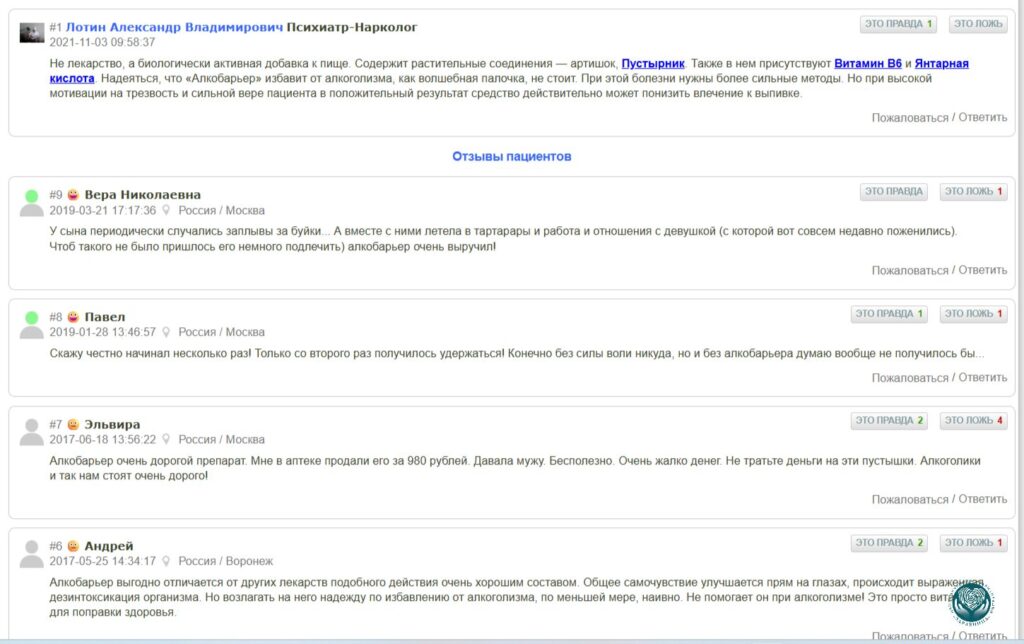Click Ответить under Павел's review
This screenshot has height=644, width=1024.
pyautogui.click(x=982, y=378)
